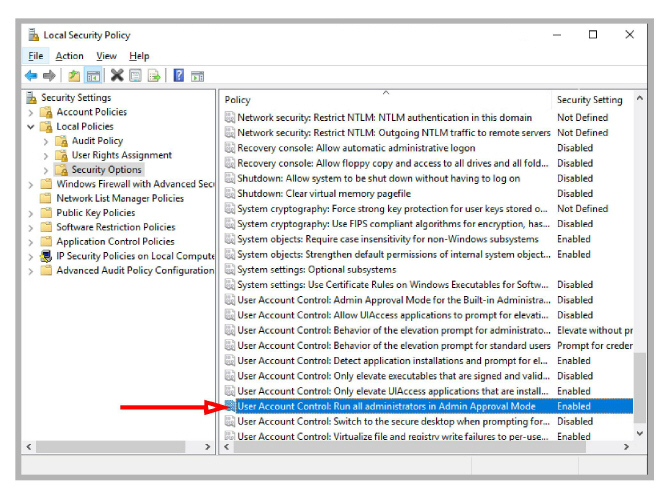
Task: Click the Forward arrow in toolbar
Action: 48,76
